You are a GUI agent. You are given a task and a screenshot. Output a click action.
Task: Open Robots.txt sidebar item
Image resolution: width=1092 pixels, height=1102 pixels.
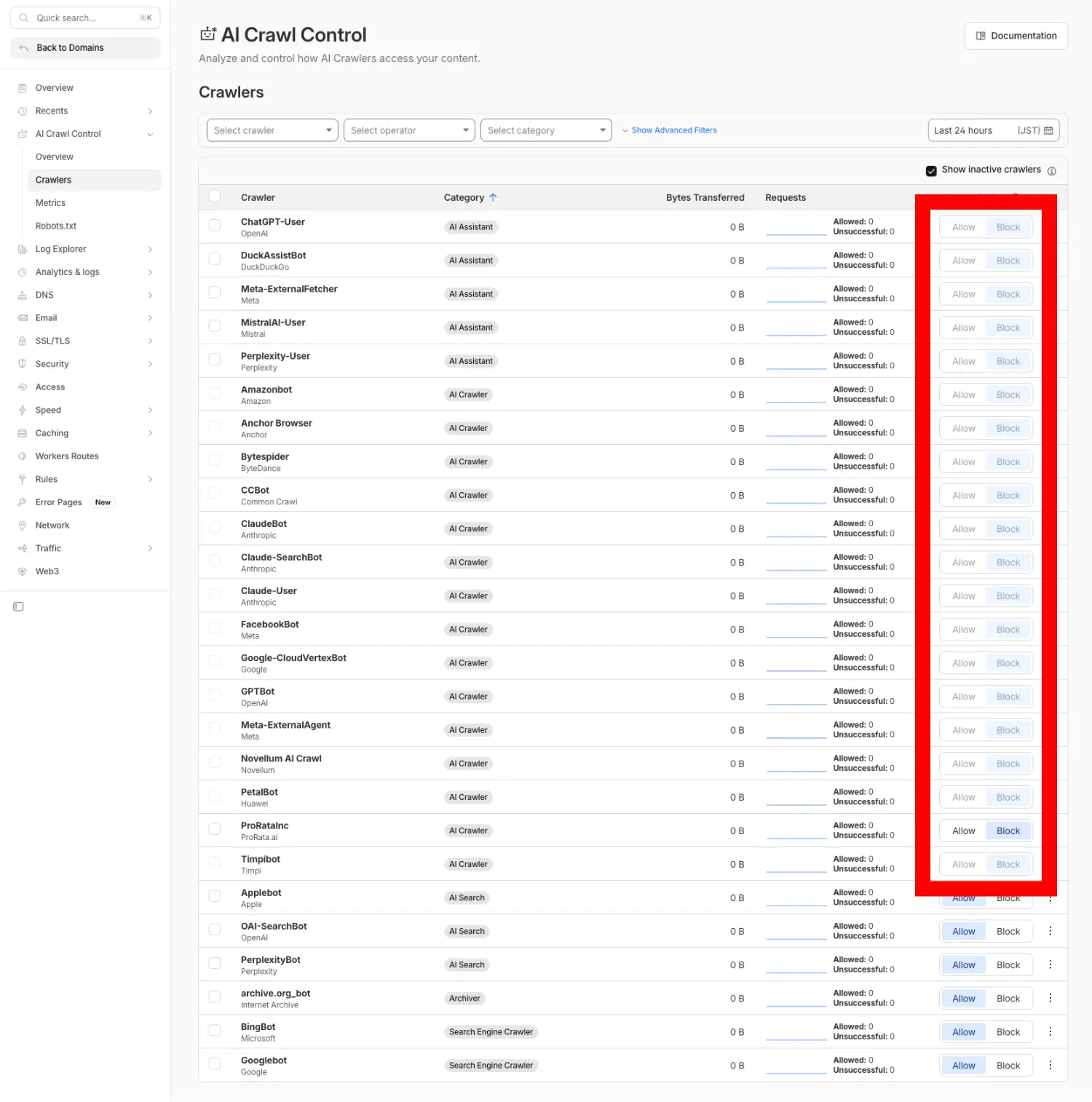click(x=56, y=226)
